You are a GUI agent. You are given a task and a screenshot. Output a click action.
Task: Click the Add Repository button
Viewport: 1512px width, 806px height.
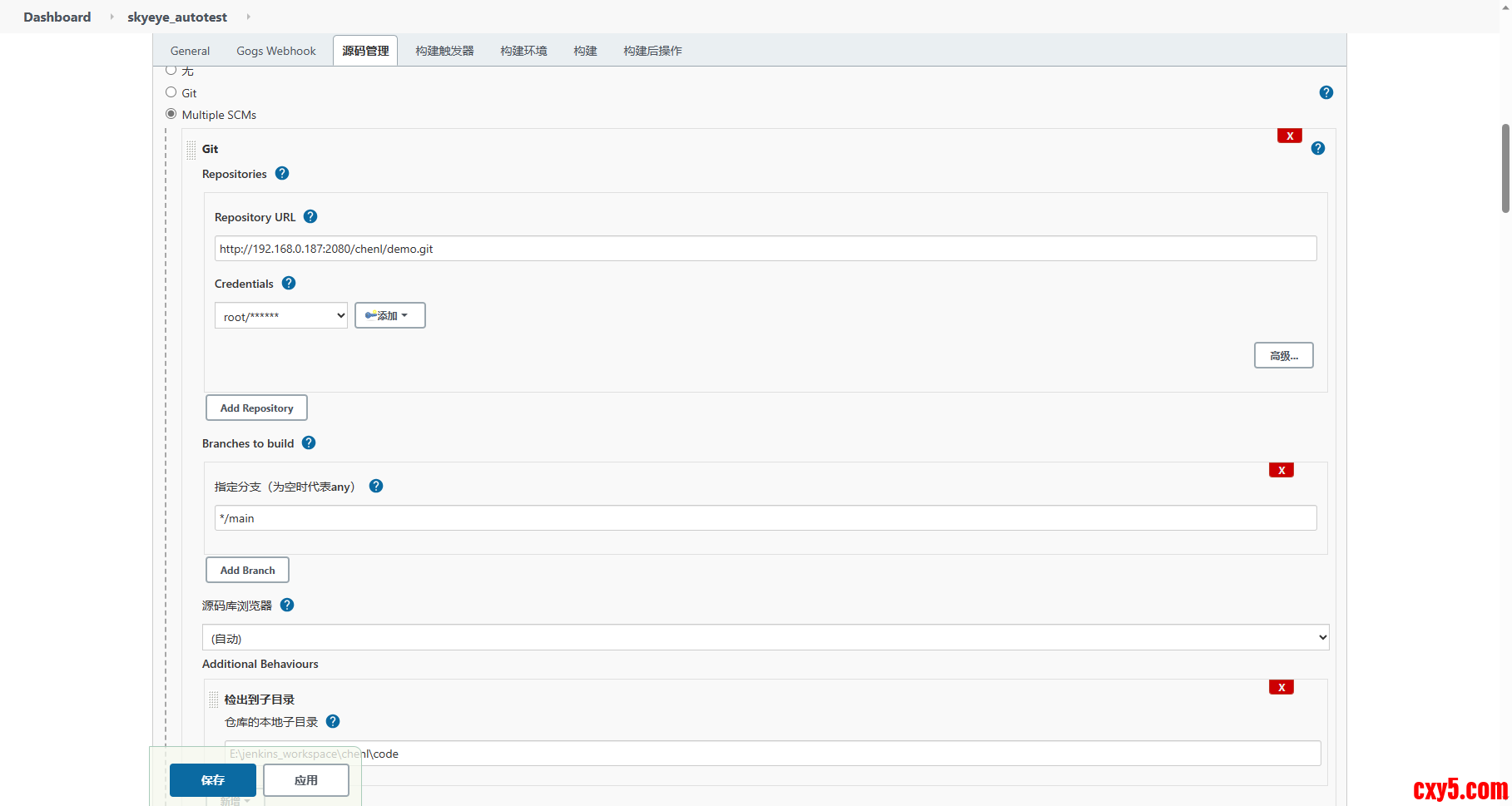[256, 408]
